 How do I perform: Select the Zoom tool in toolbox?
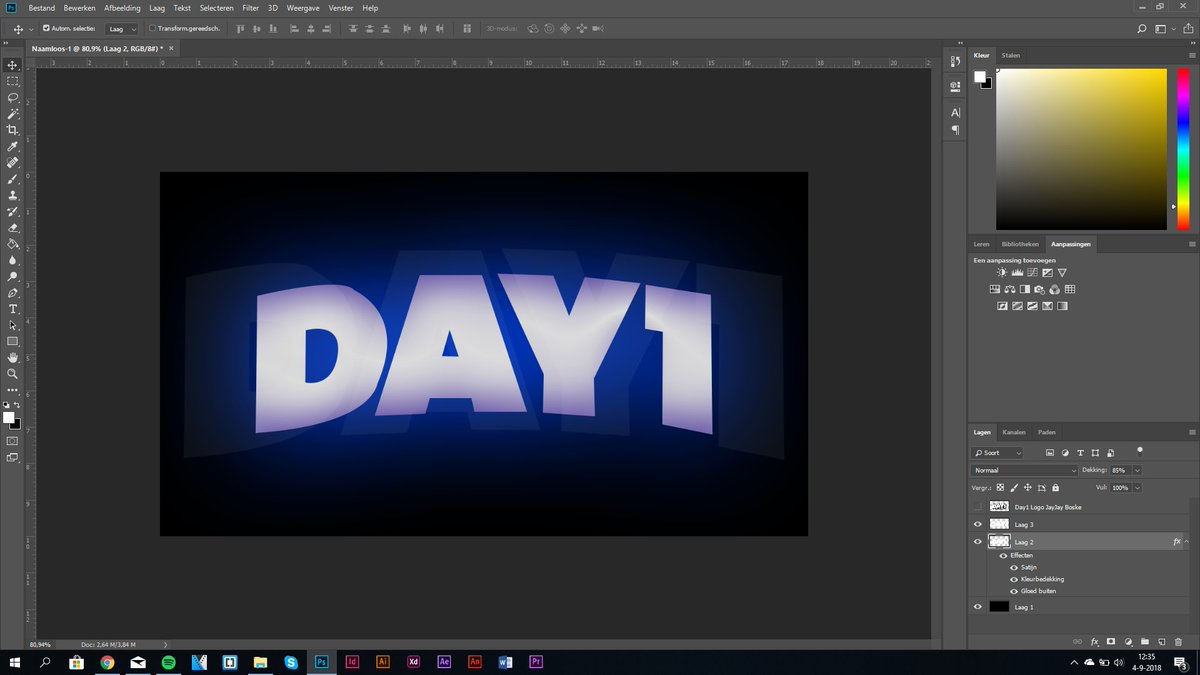(x=13, y=373)
